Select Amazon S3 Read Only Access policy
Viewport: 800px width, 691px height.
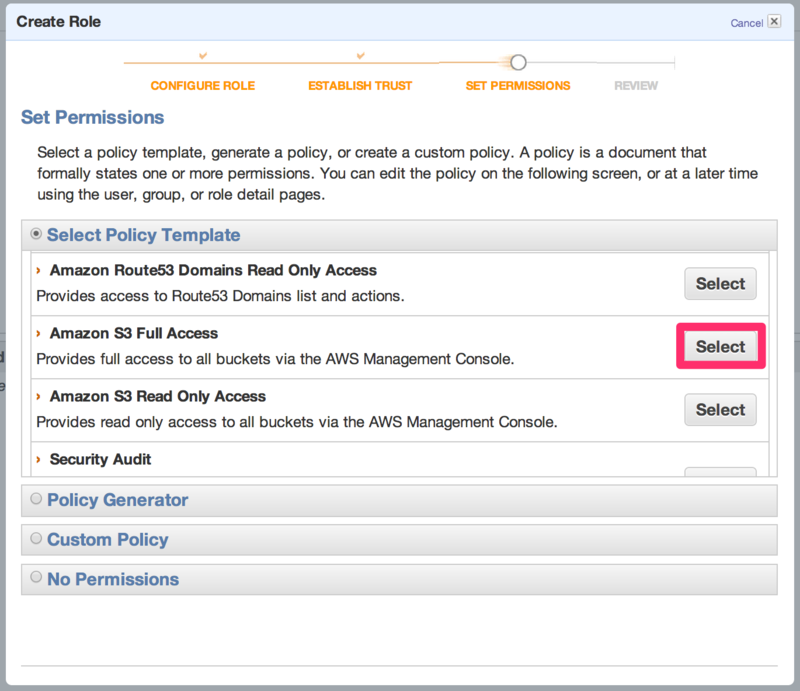tap(720, 410)
